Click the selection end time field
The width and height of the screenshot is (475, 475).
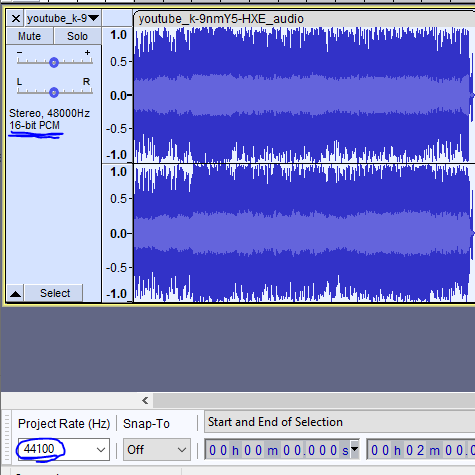(x=421, y=450)
